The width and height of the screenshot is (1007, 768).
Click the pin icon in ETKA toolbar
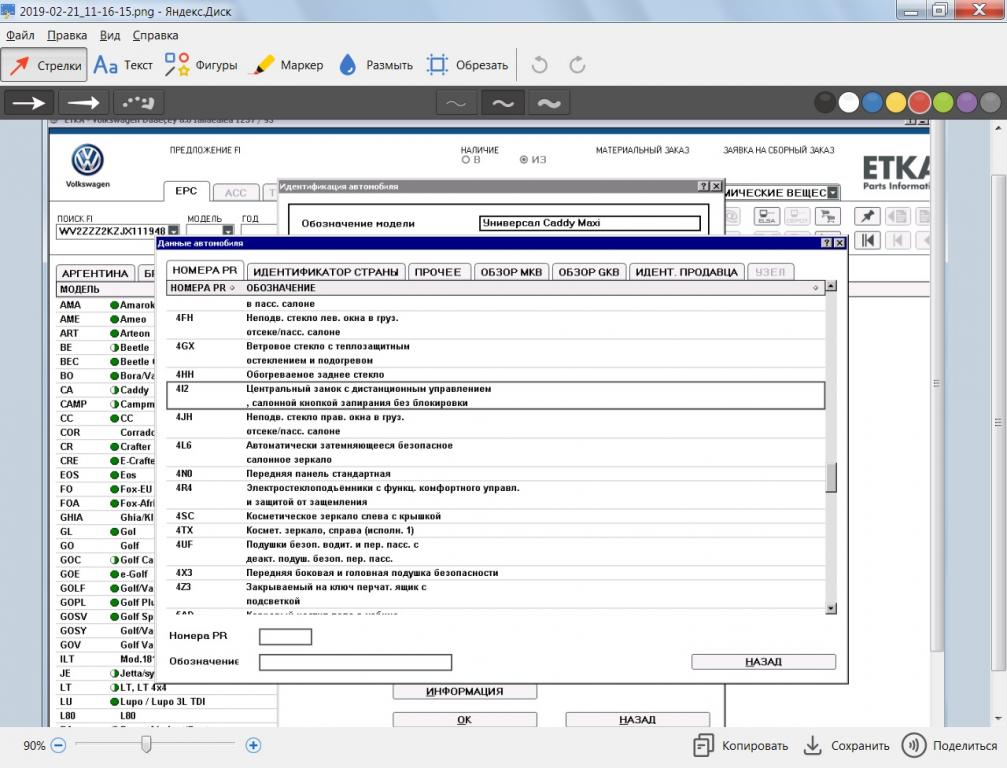tap(867, 216)
